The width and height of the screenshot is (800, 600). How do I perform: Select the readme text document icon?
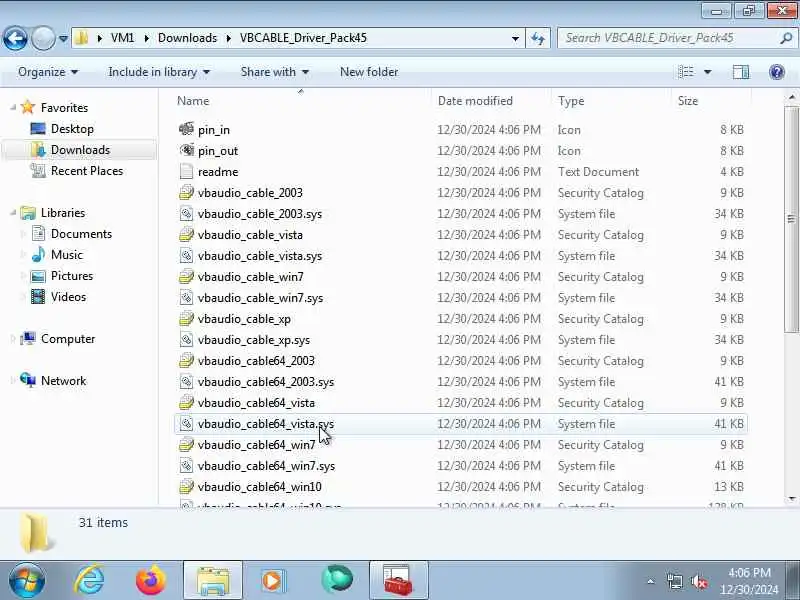pos(186,171)
